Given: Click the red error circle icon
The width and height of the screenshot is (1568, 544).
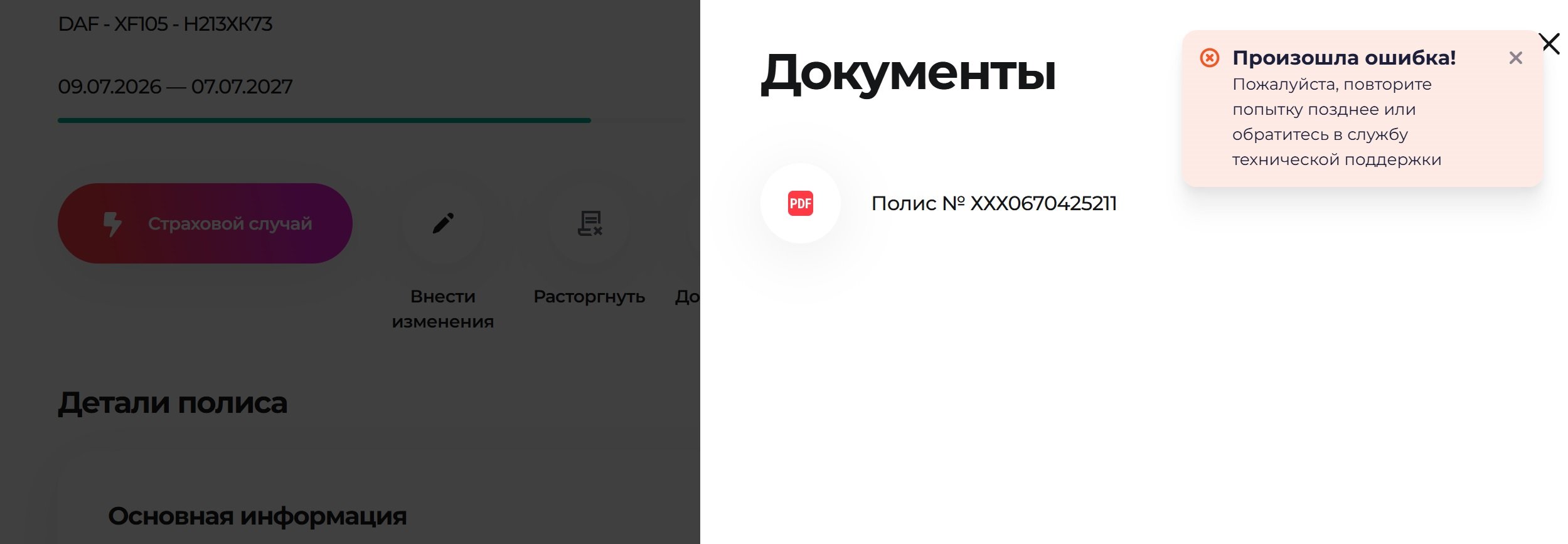Looking at the screenshot, I should [1209, 58].
